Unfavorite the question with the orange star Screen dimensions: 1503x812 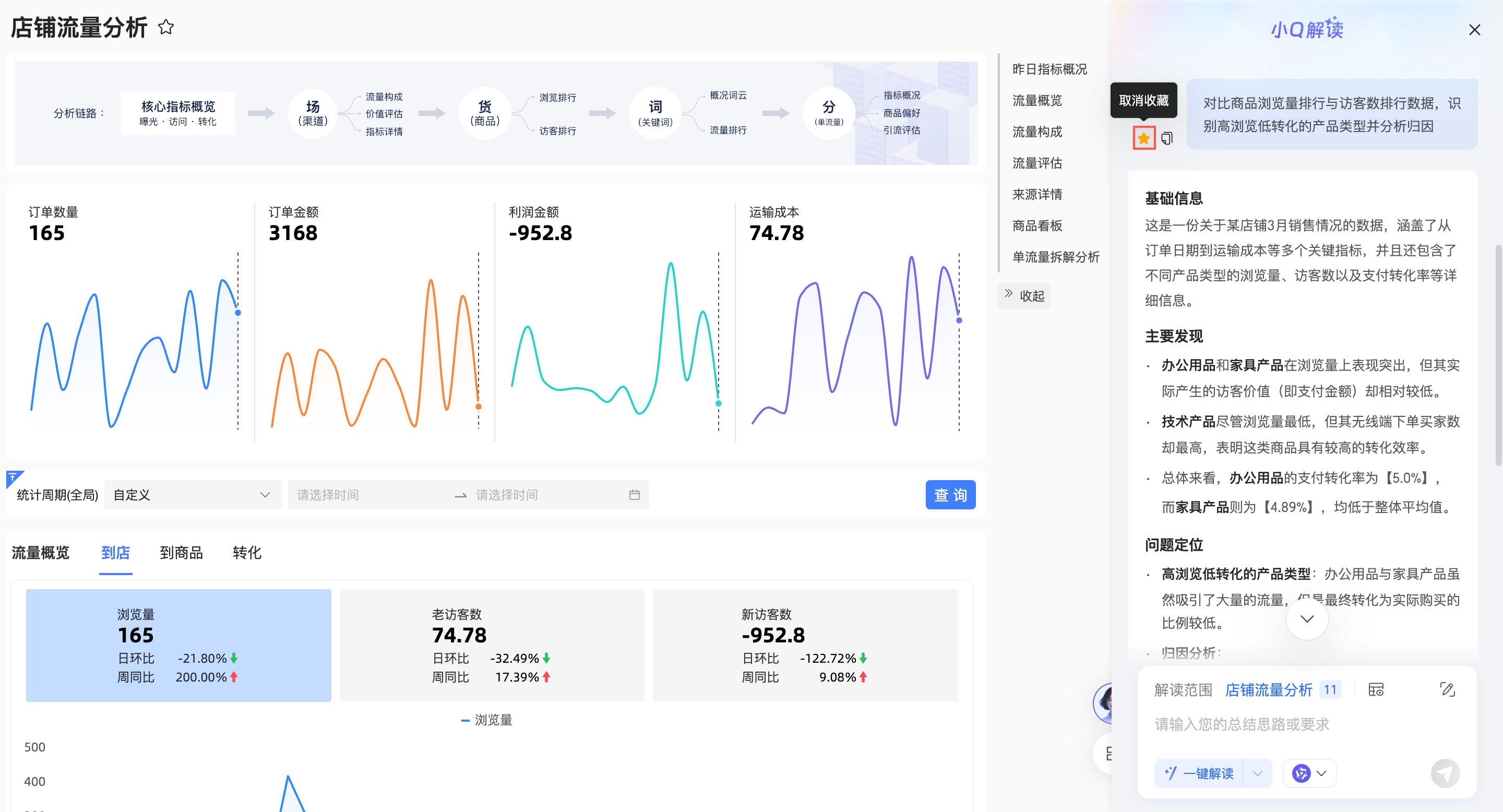click(1143, 138)
